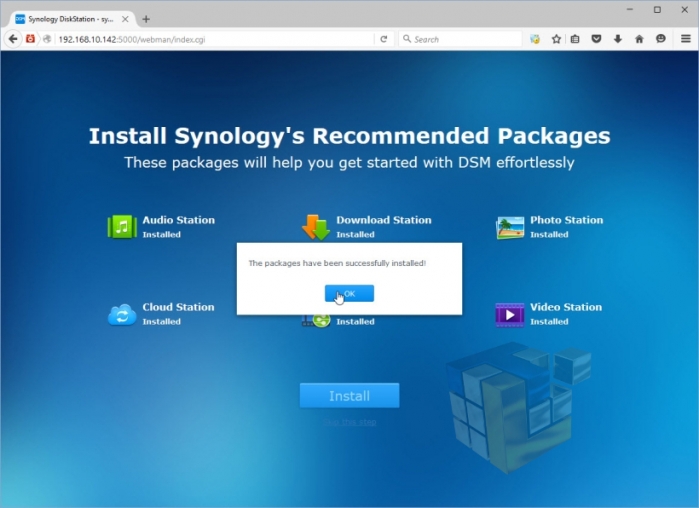Click the Skip this step link
699x508 pixels.
350,422
